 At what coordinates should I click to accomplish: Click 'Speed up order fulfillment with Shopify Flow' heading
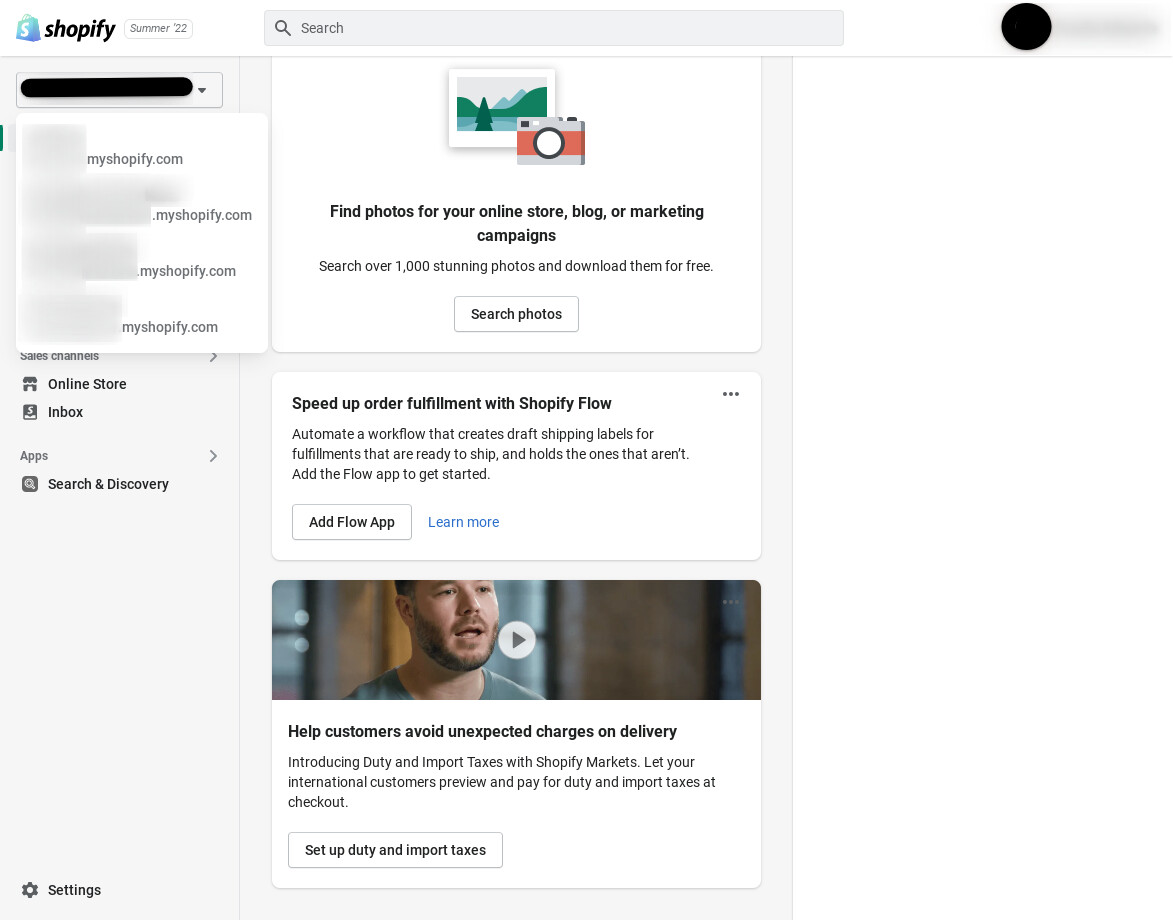coord(452,404)
